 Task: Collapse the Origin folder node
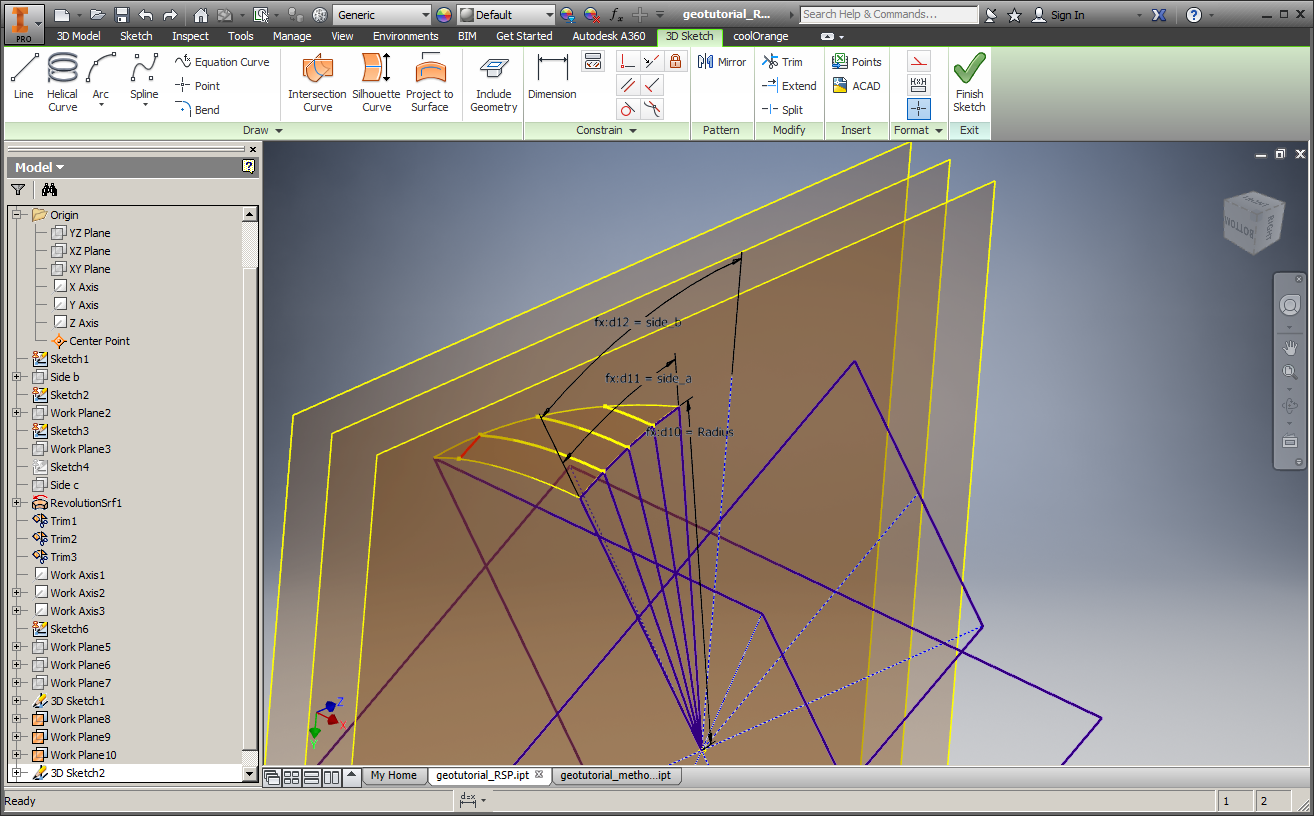tap(17, 215)
